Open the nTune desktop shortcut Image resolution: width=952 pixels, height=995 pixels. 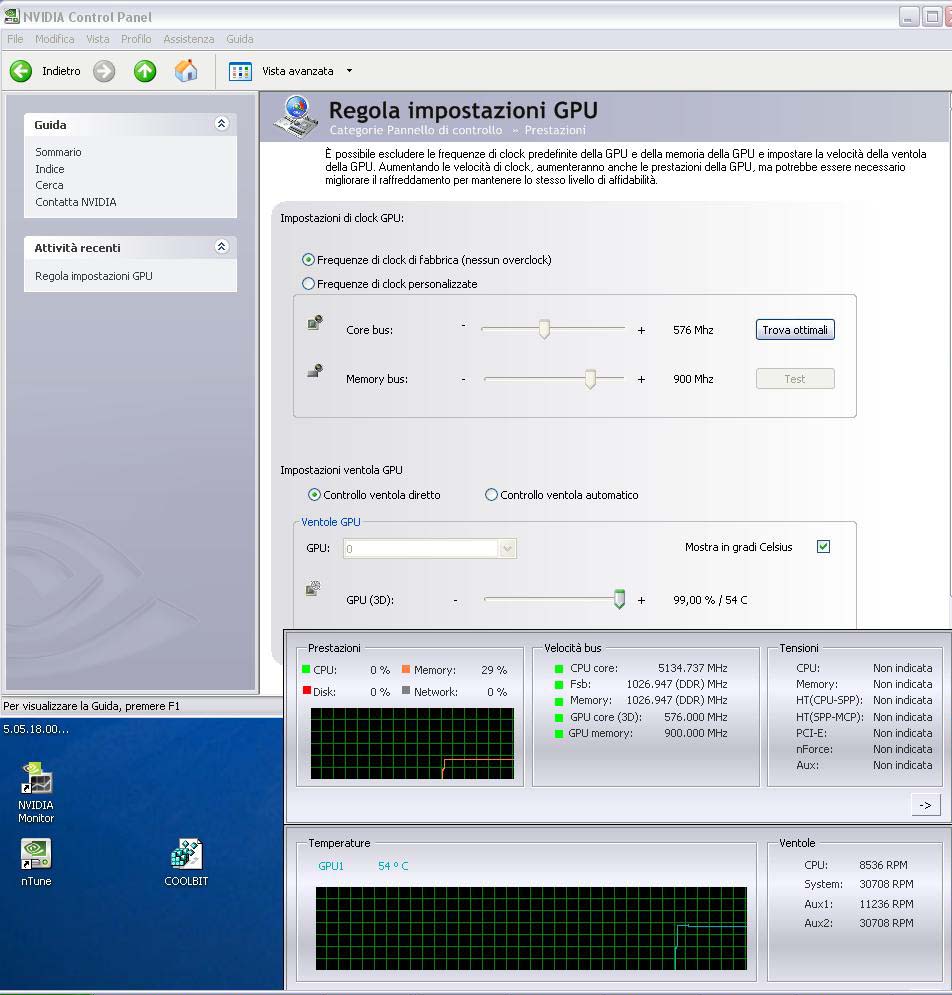36,862
